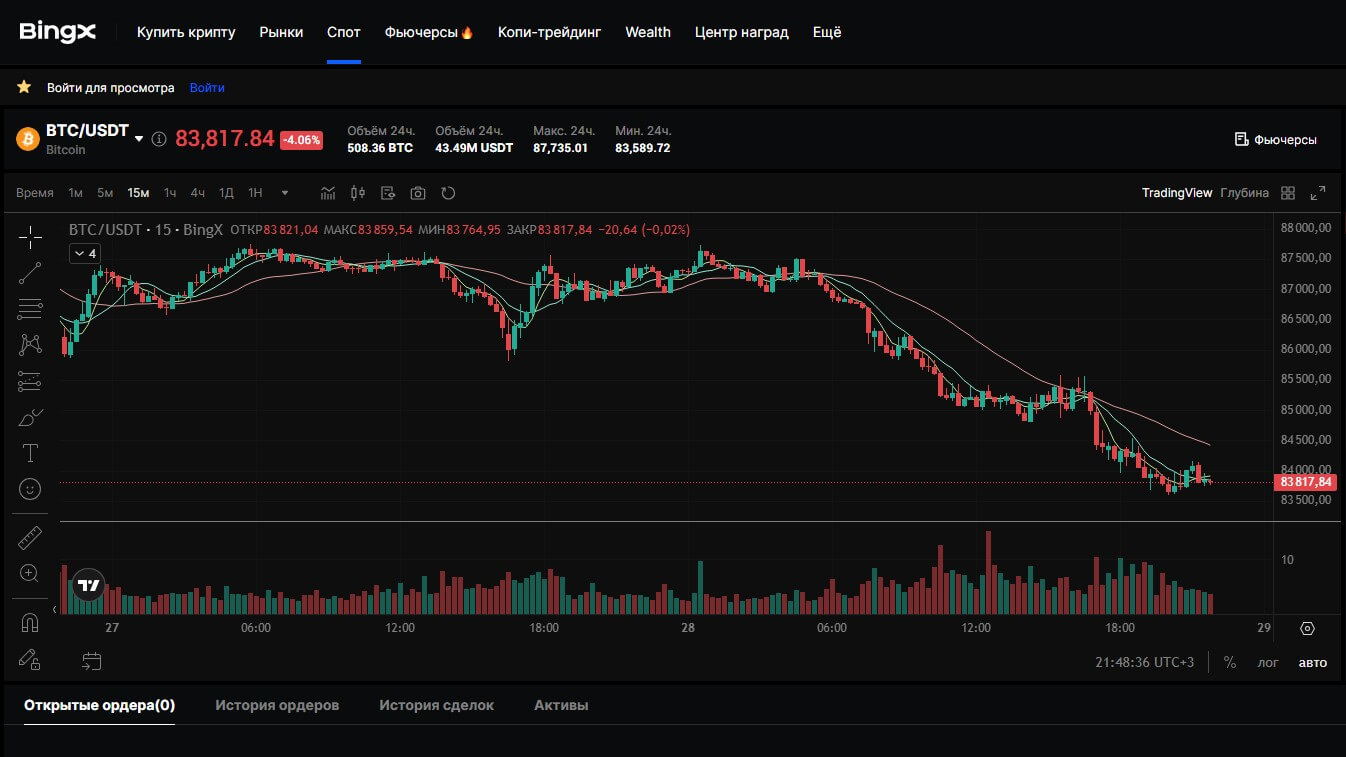Activate the magnet mode tool
The width and height of the screenshot is (1346, 757).
(30, 623)
